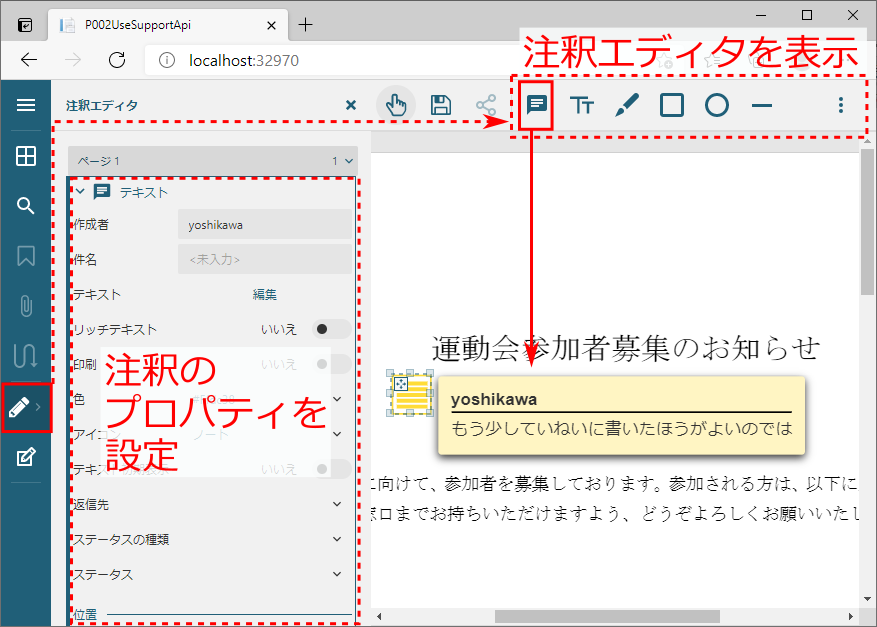Image resolution: width=877 pixels, height=627 pixels.
Task: Click the horizontal scrollbar right arrow
Action: 850,616
